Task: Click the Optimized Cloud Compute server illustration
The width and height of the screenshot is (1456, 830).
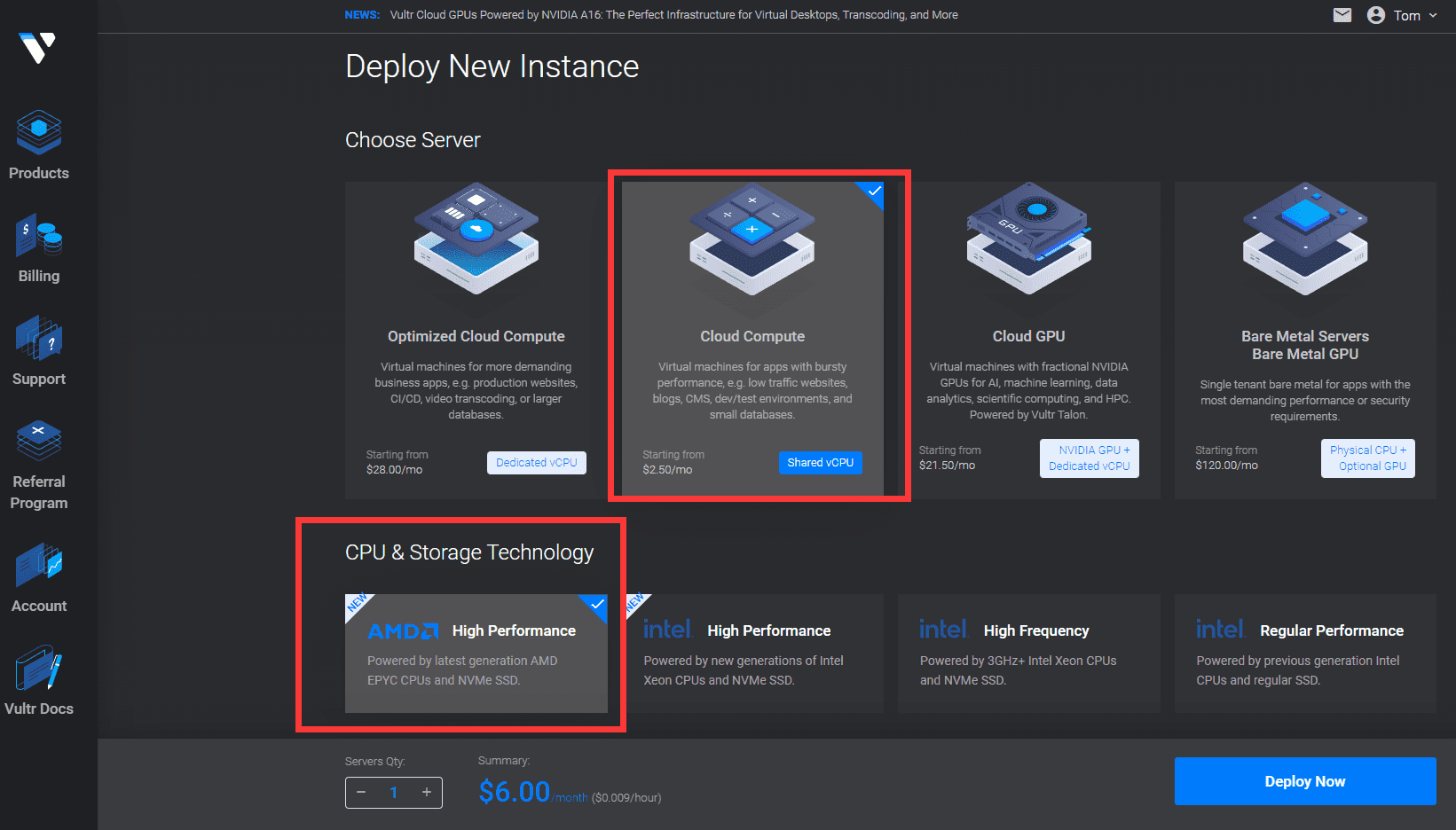Action: click(476, 239)
